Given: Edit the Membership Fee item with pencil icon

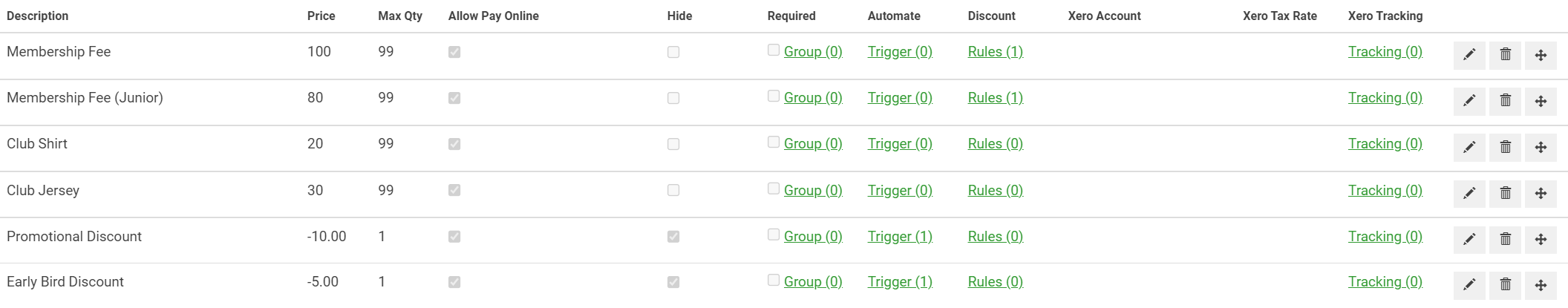Looking at the screenshot, I should pyautogui.click(x=1469, y=55).
